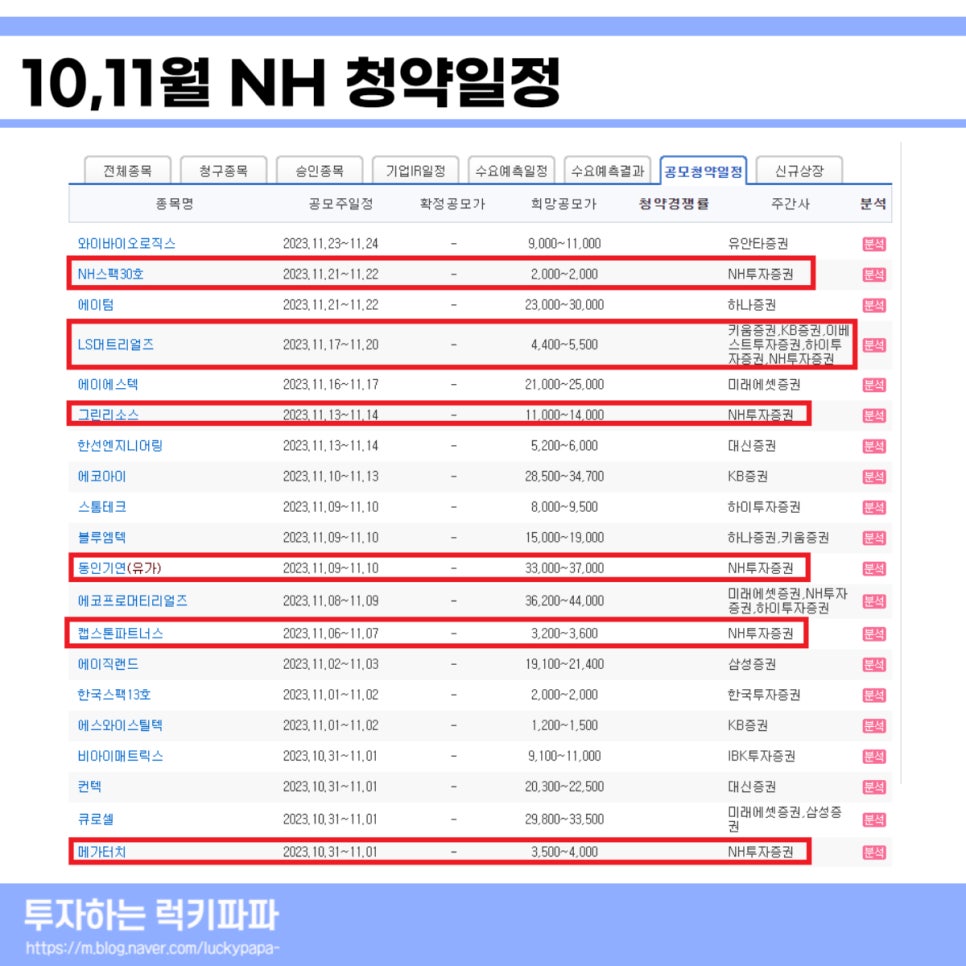Open 분석 icon for 블루엠텍 row
This screenshot has width=966, height=966.
(x=874, y=538)
